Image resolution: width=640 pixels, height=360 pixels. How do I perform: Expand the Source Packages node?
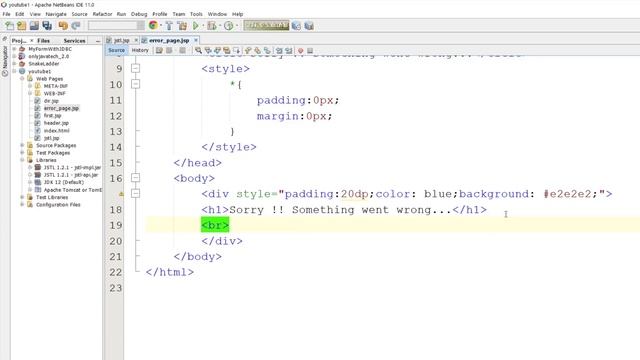pyautogui.click(x=22, y=145)
